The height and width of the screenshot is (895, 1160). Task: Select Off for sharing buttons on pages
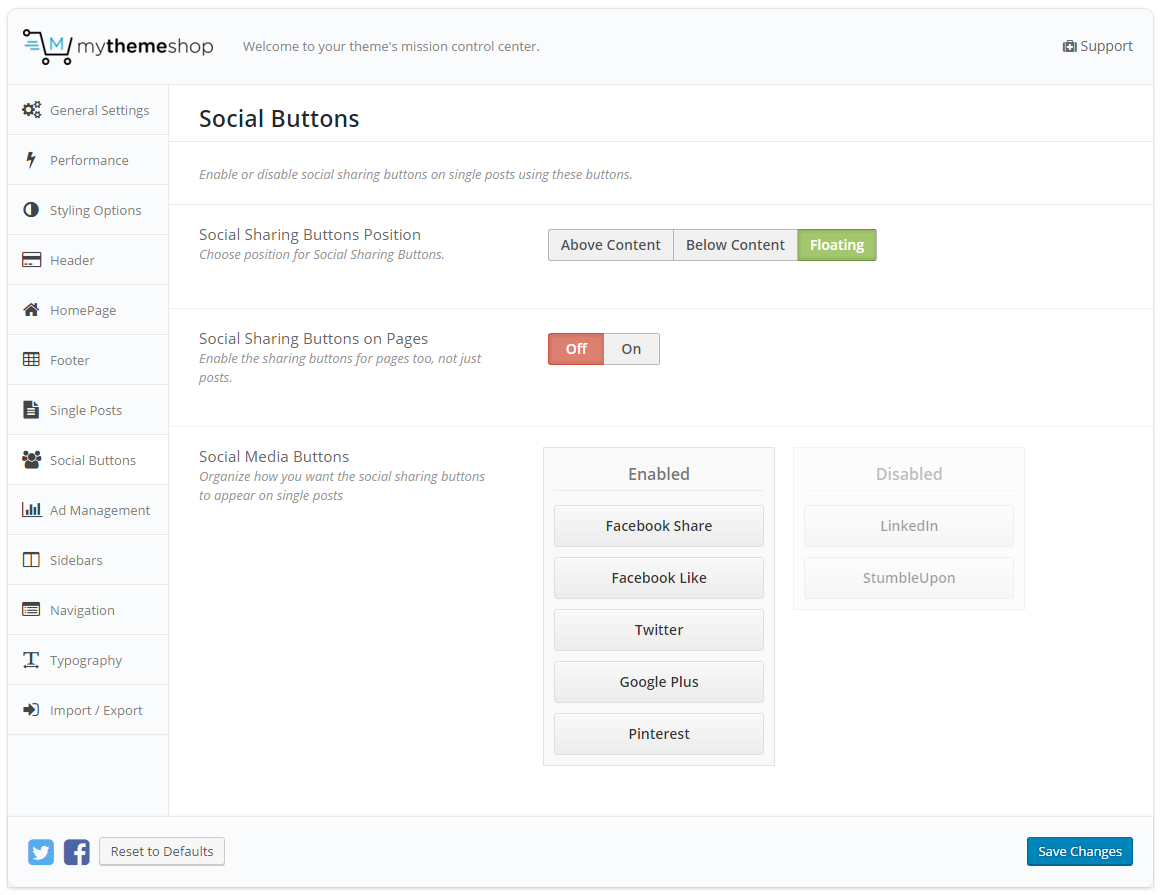(x=576, y=349)
